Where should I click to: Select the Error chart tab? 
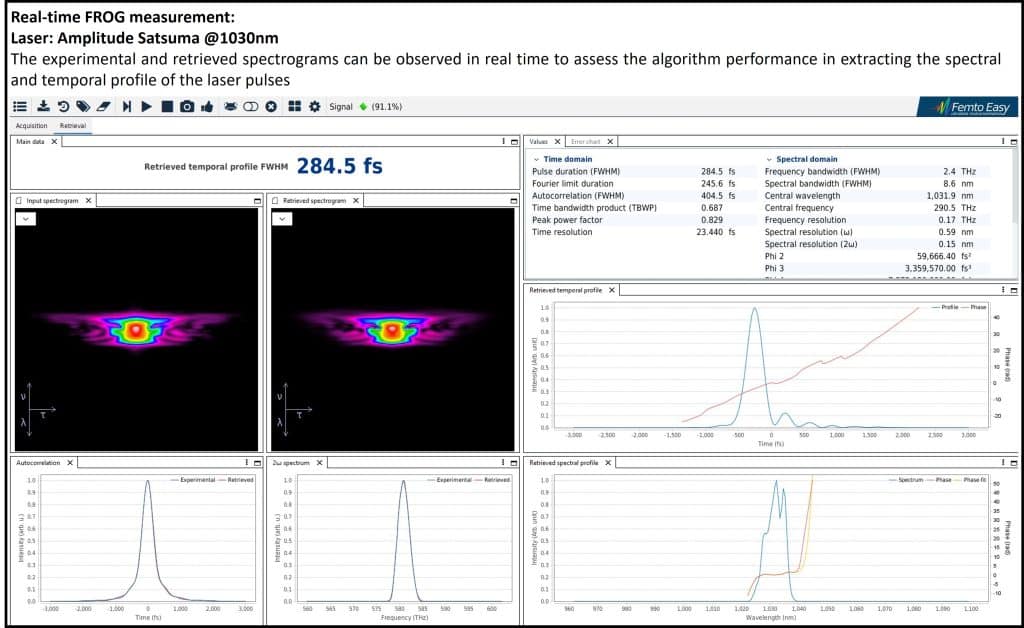click(586, 142)
